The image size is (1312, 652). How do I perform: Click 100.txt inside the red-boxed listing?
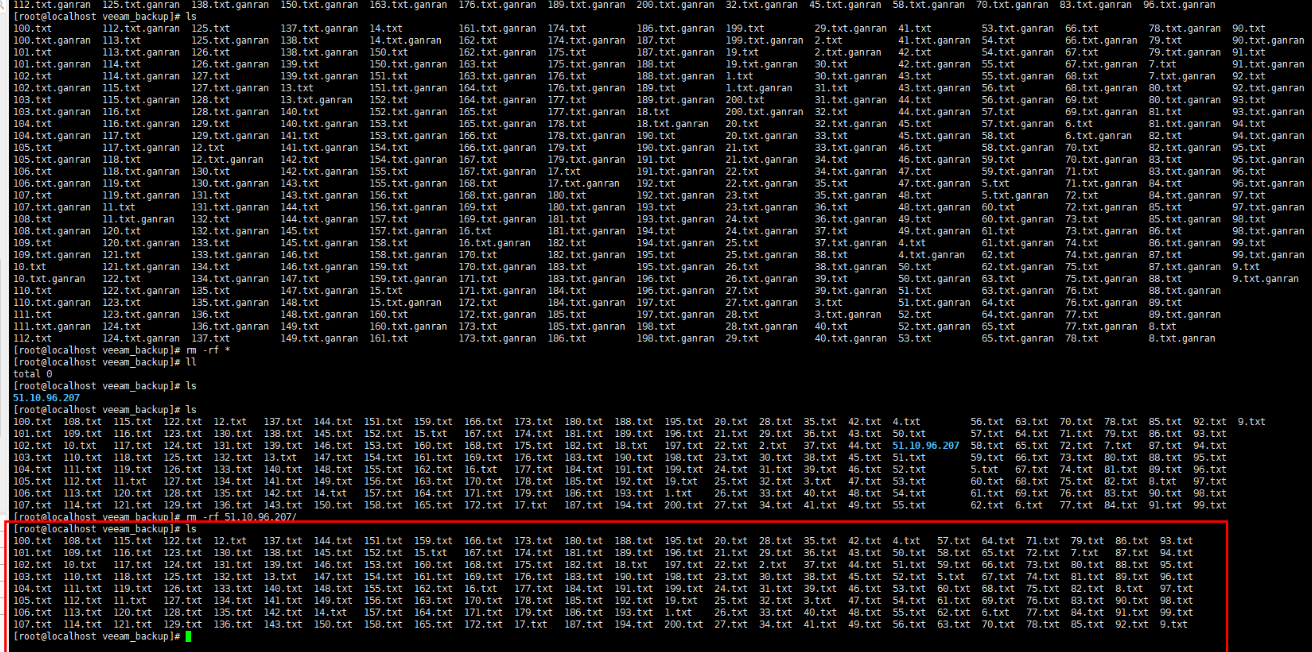pos(29,541)
